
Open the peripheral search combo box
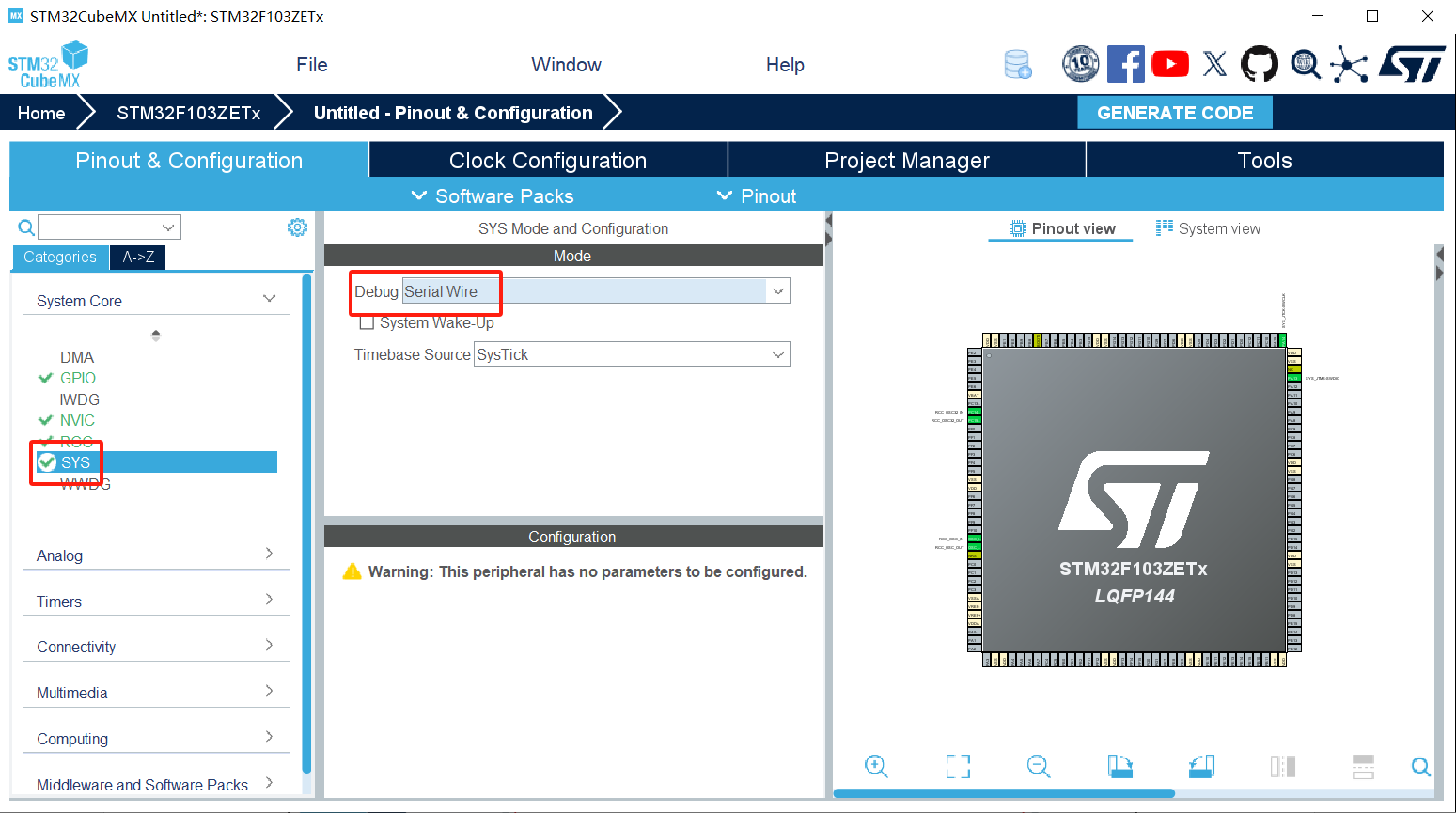tap(109, 227)
